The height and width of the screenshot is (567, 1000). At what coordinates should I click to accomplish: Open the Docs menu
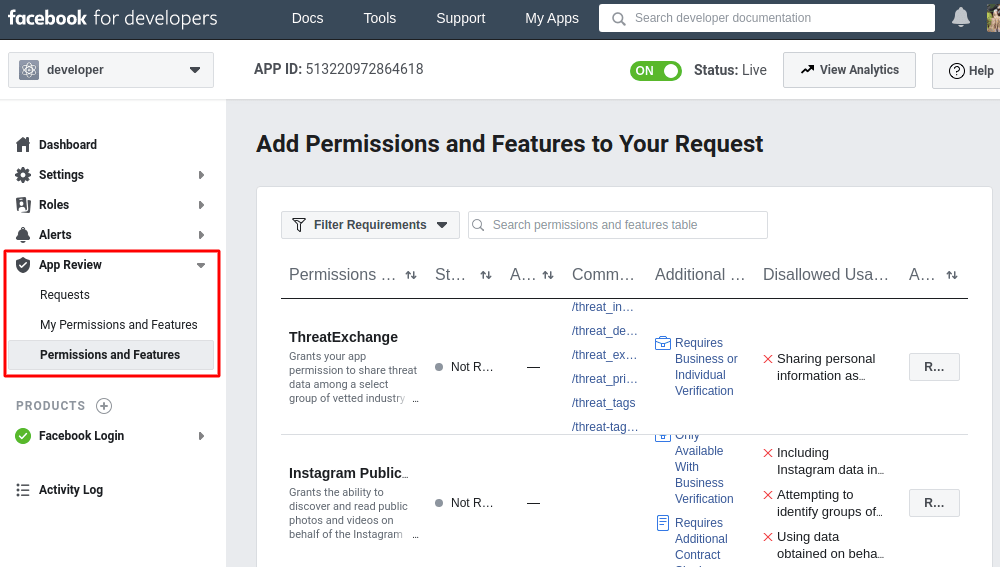point(307,18)
